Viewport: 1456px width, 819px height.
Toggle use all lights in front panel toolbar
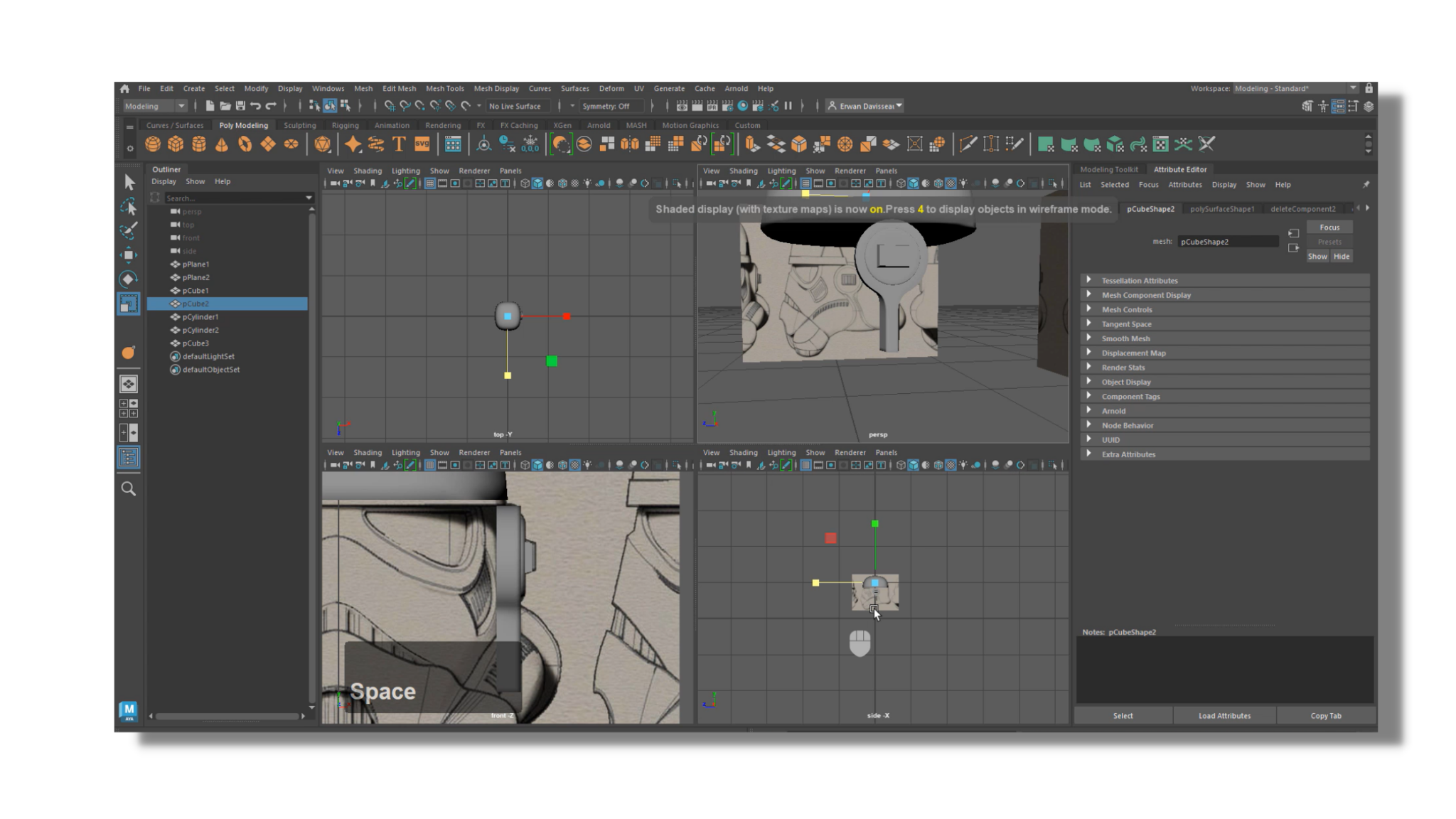587,465
